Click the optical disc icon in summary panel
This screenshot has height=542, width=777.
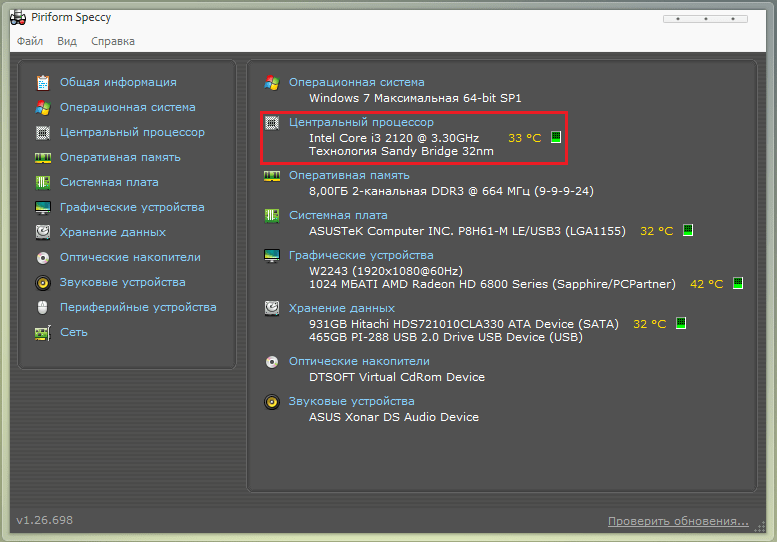click(x=272, y=362)
